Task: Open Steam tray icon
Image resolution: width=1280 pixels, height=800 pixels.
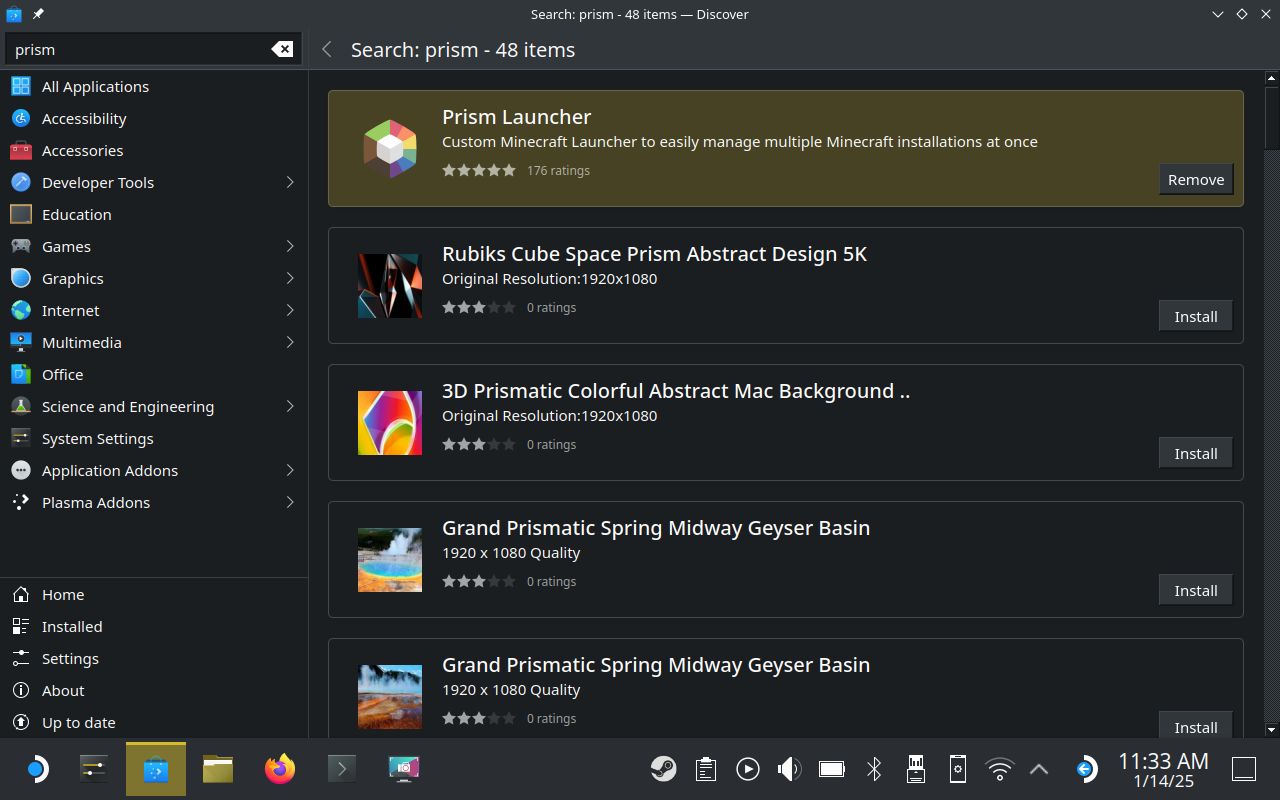Action: pos(663,768)
